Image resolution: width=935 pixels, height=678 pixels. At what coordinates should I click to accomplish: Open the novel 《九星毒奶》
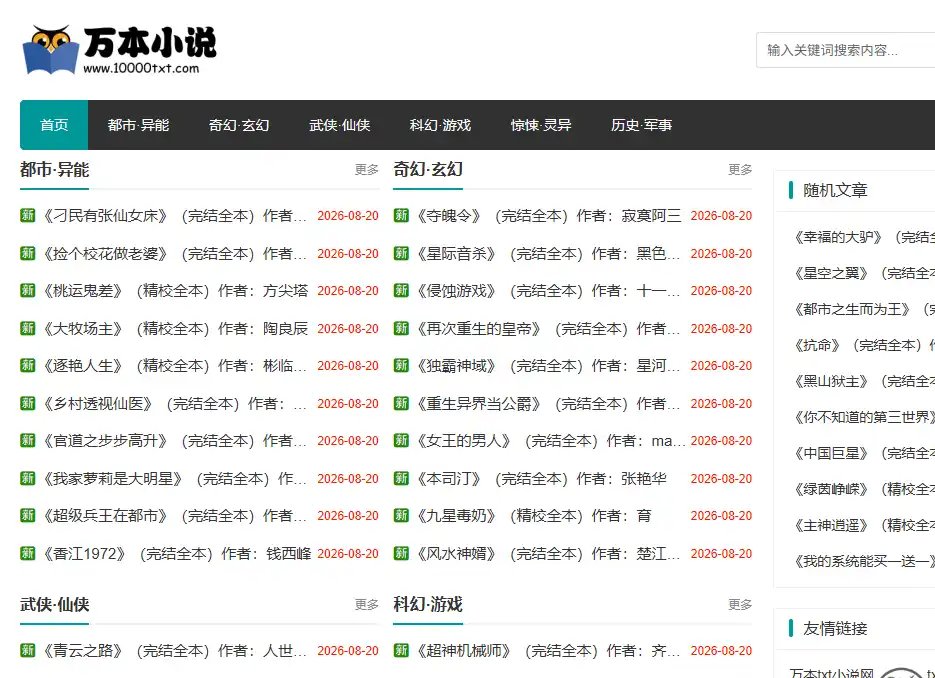pos(532,515)
